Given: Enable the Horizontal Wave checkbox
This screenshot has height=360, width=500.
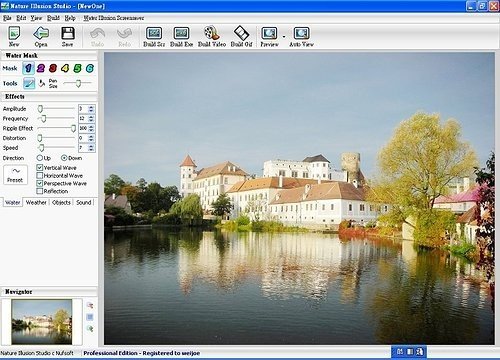Looking at the screenshot, I should click(x=40, y=175).
